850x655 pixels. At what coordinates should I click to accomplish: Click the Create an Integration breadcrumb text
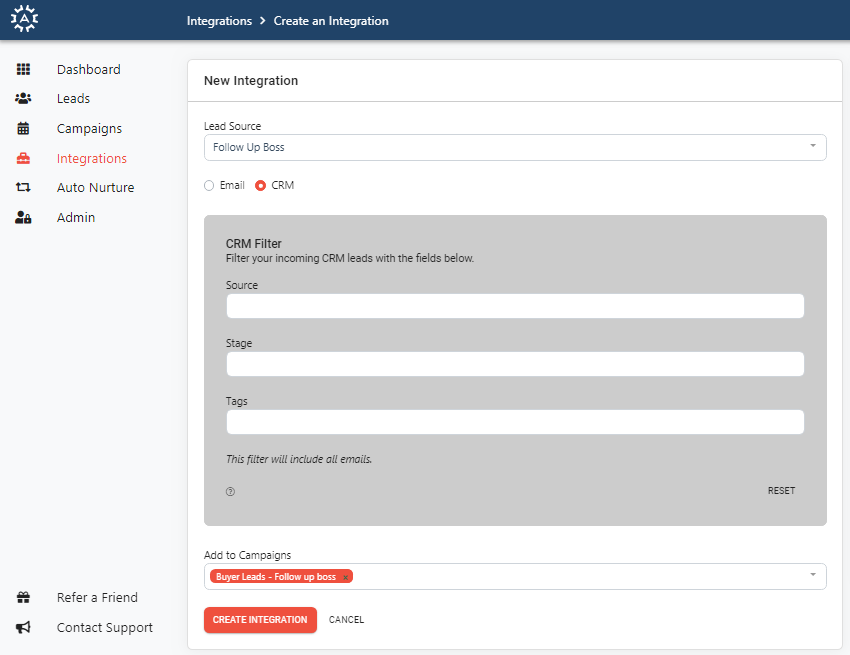tap(331, 21)
